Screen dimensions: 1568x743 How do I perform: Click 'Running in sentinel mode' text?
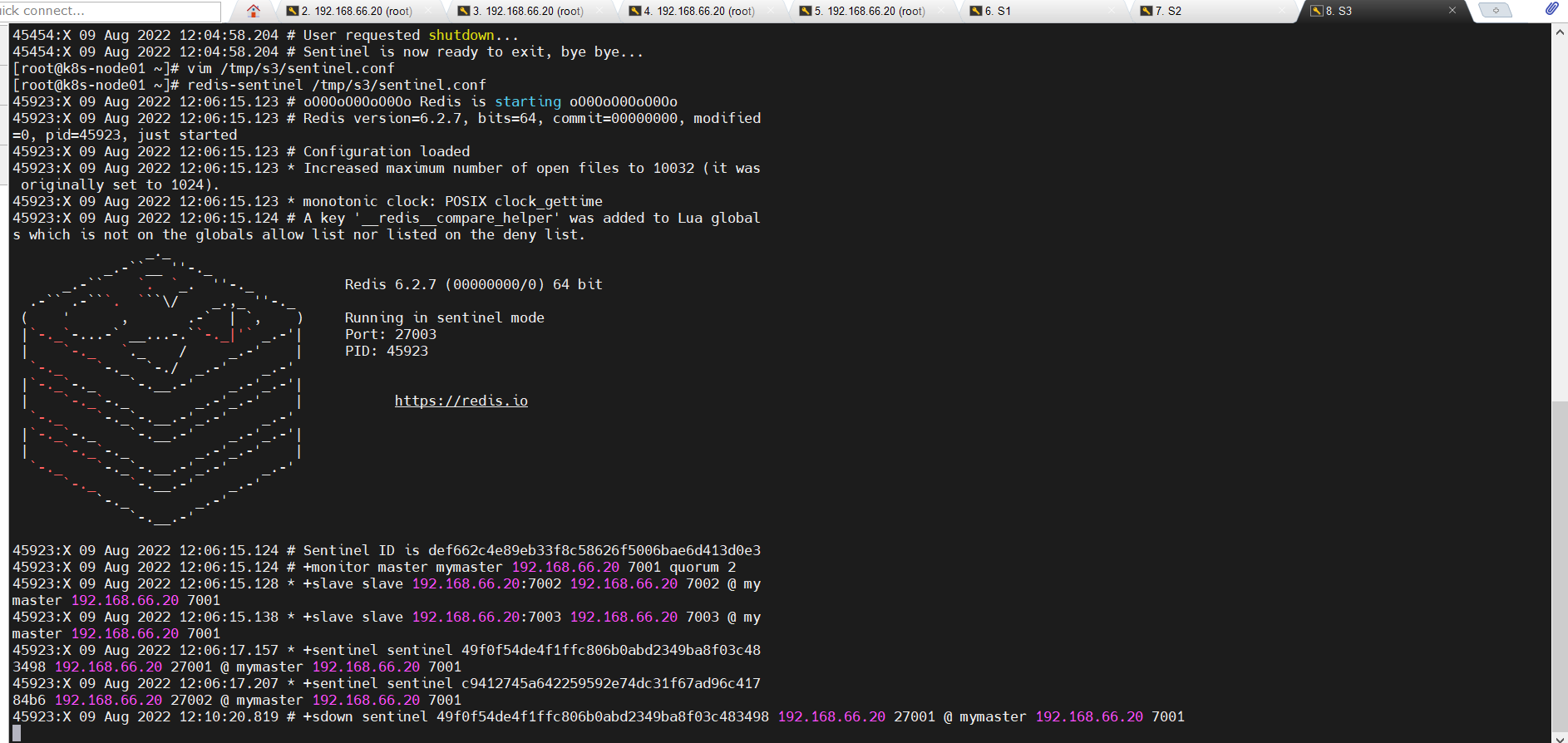[445, 317]
